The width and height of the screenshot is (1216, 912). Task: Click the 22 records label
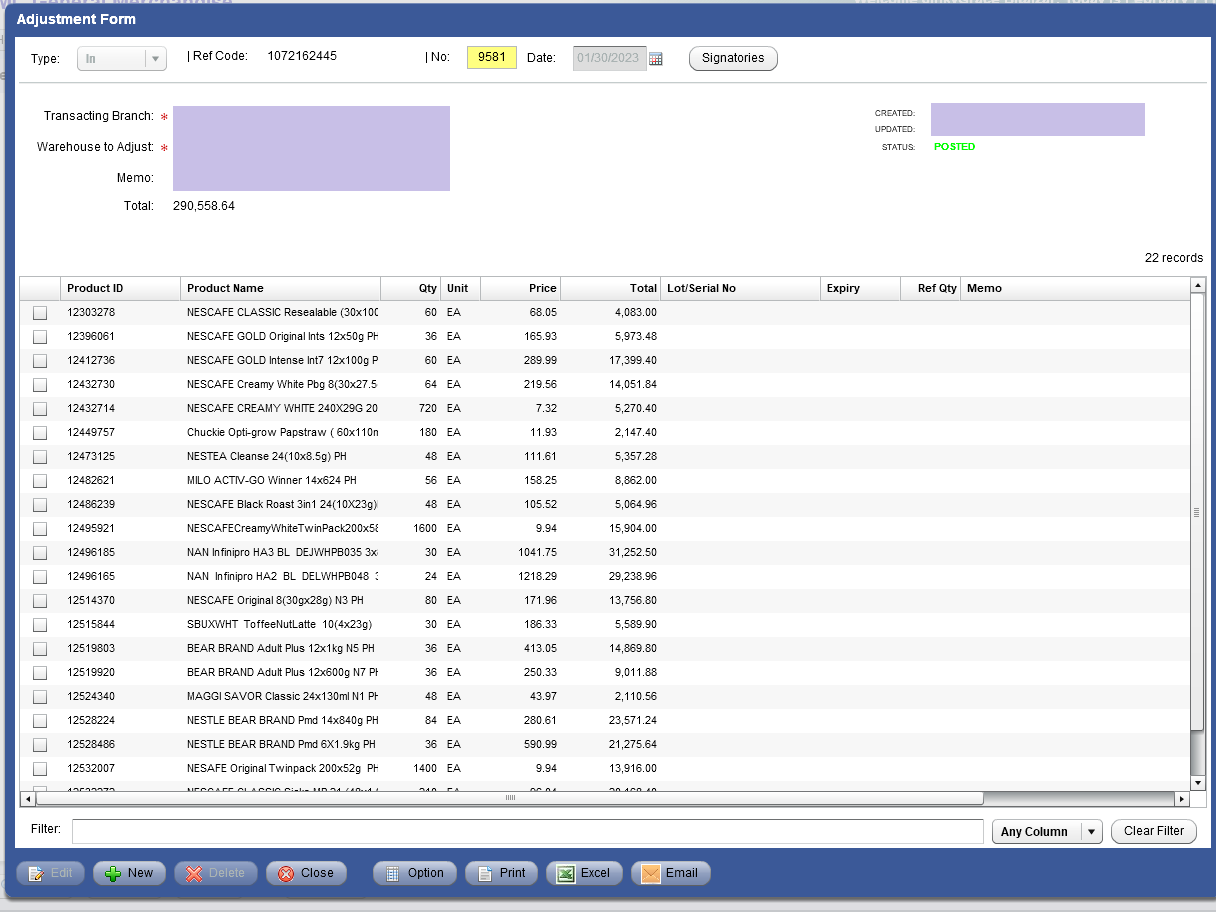(1174, 258)
